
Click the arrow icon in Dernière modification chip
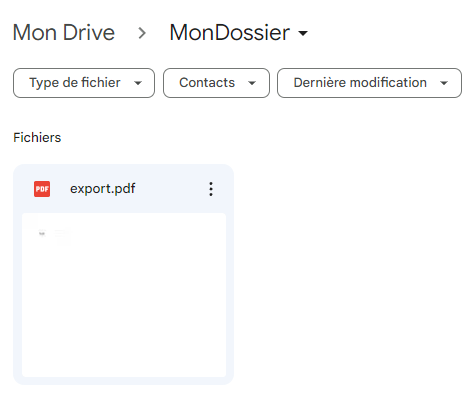pyautogui.click(x=444, y=83)
